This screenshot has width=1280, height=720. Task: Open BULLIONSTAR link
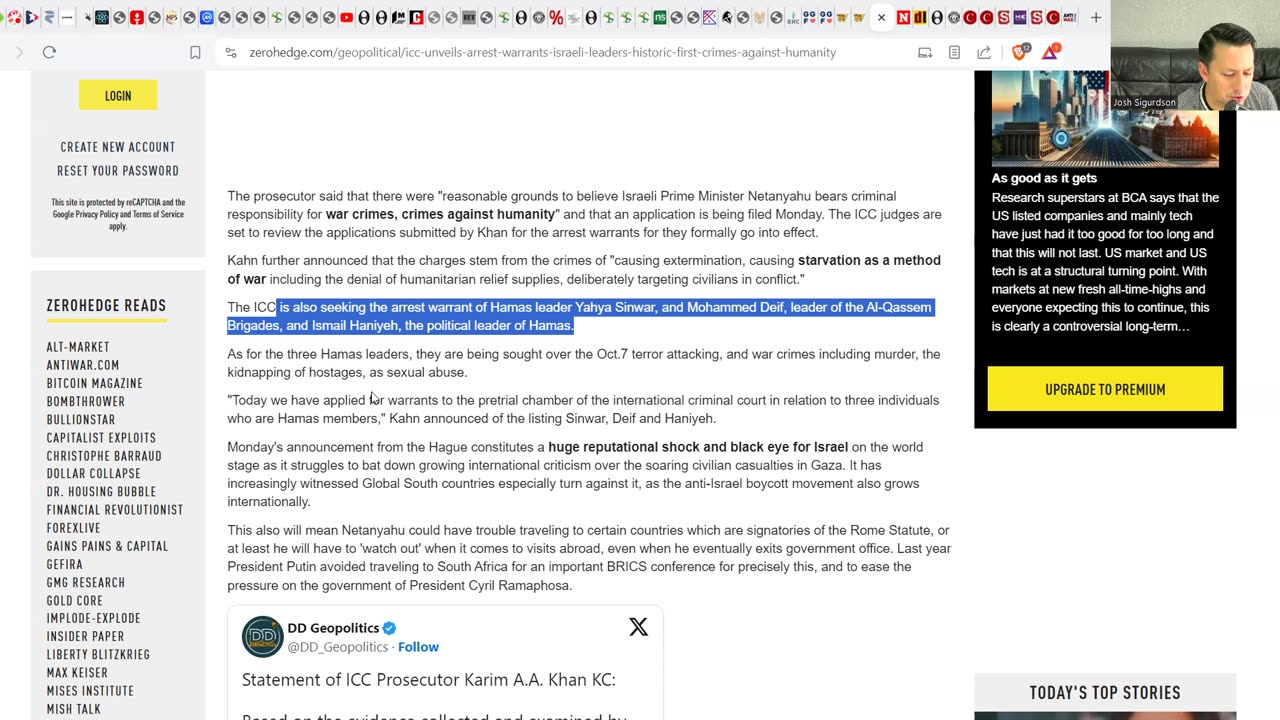pyautogui.click(x=81, y=419)
